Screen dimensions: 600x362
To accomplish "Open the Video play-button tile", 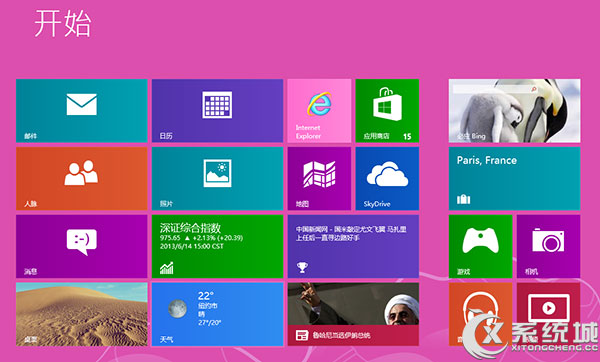I will [x=548, y=314].
